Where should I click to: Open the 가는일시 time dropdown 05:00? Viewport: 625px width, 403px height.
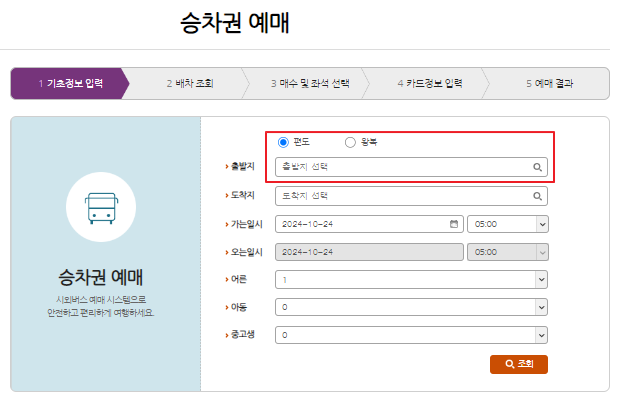coord(508,224)
